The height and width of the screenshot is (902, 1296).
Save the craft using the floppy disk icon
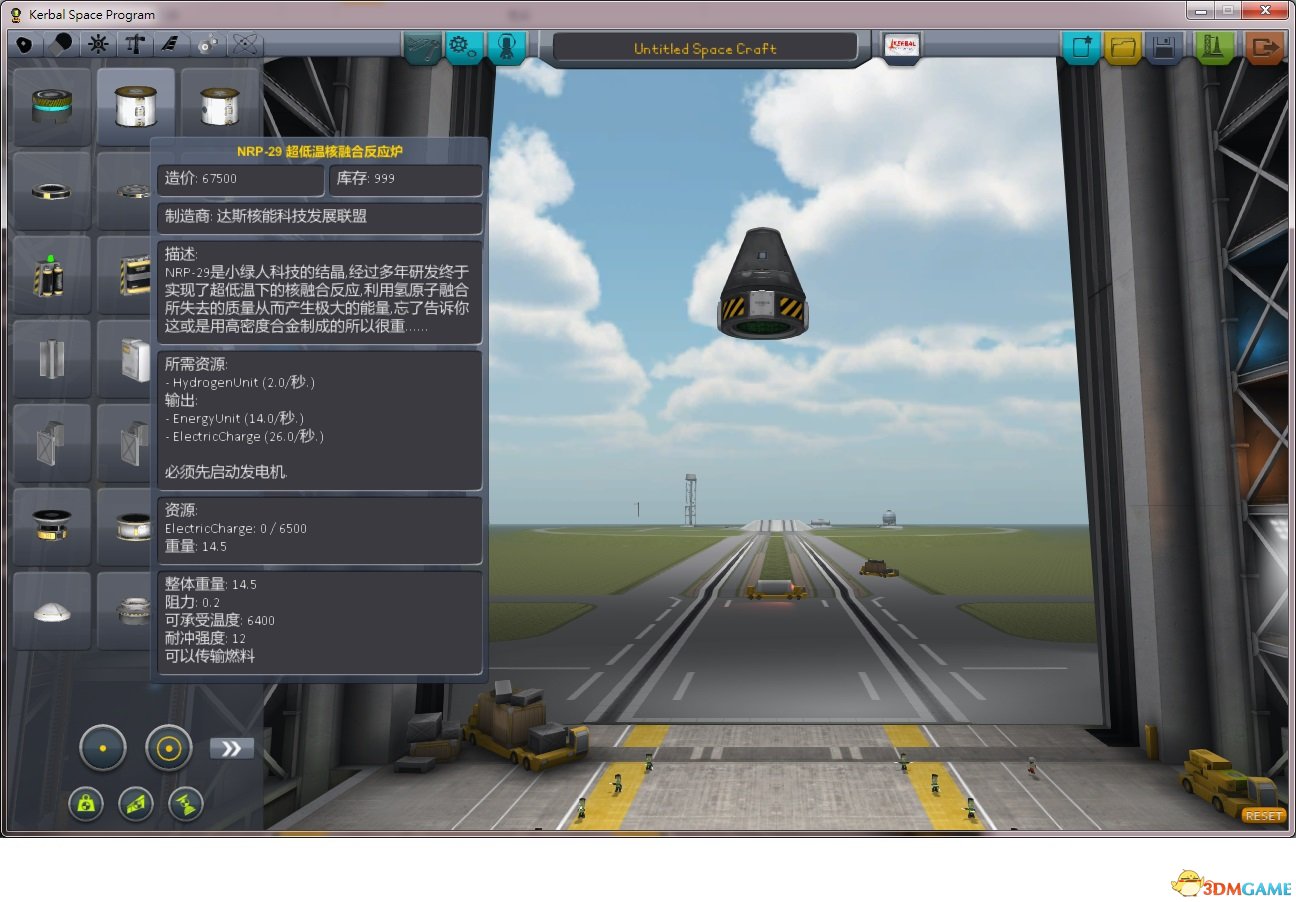click(x=1164, y=47)
